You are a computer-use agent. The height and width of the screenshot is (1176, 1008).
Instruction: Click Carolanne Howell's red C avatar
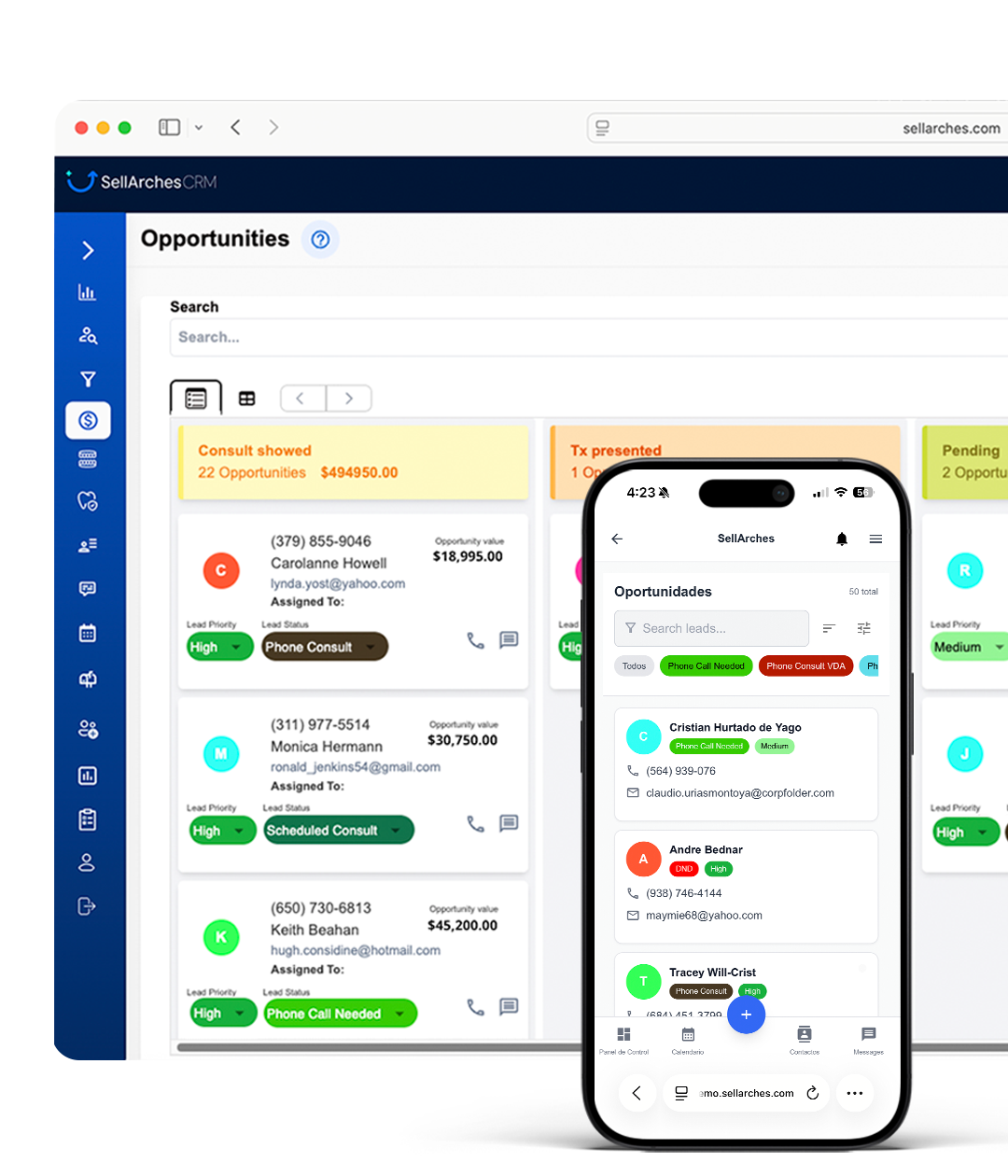(221, 570)
